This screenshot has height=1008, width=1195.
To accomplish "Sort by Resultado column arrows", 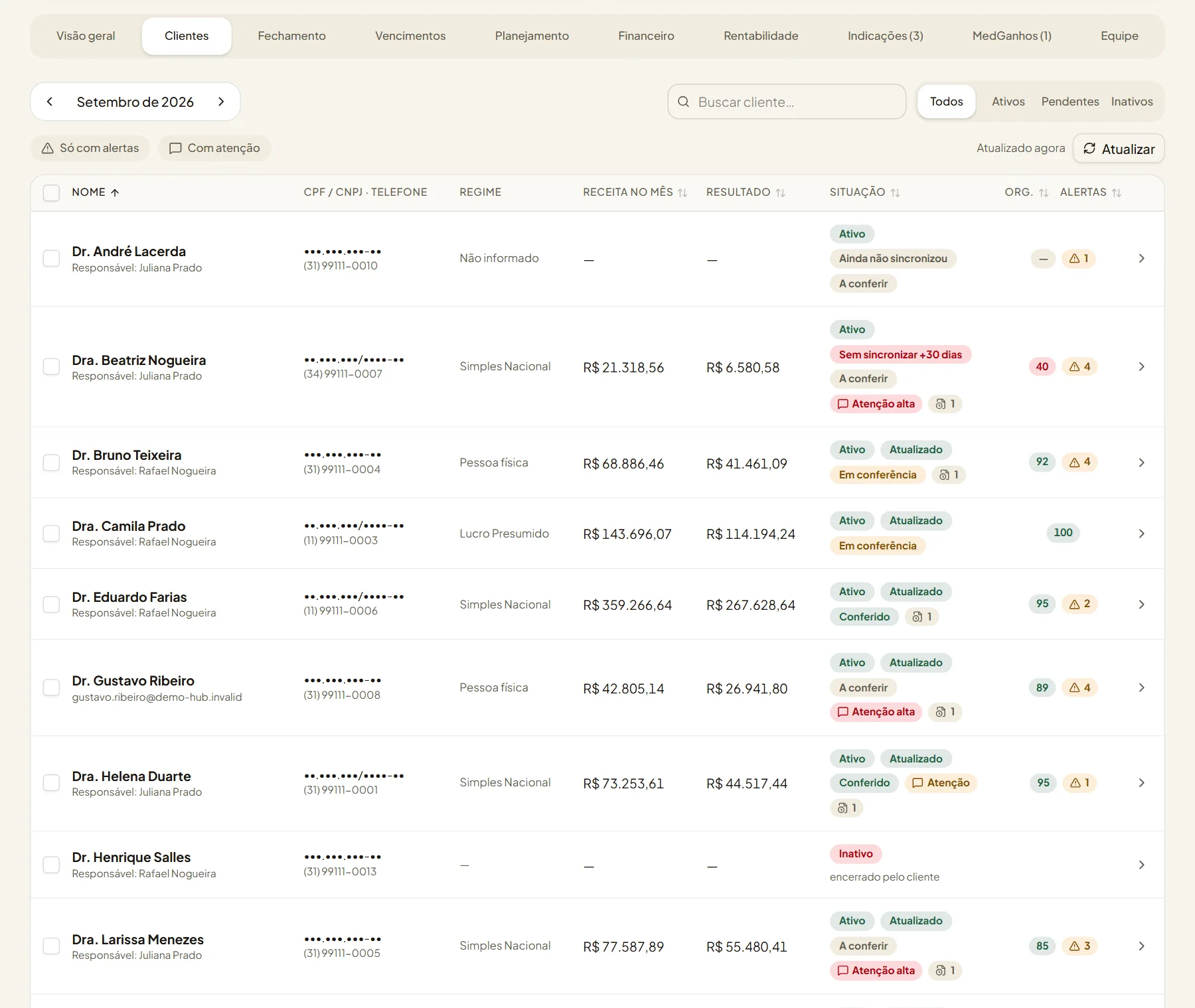I will pos(781,193).
